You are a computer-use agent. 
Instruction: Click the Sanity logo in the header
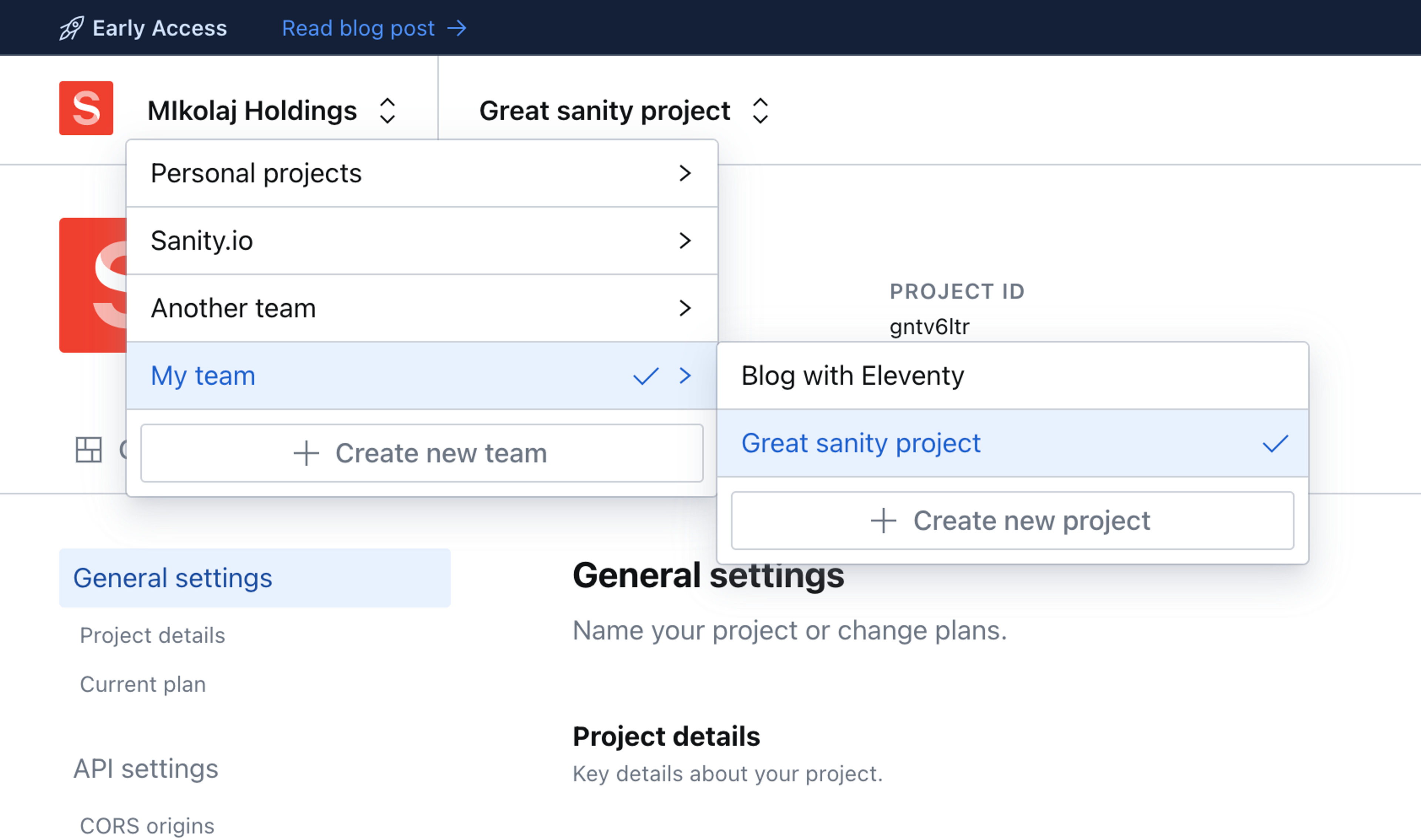(86, 108)
